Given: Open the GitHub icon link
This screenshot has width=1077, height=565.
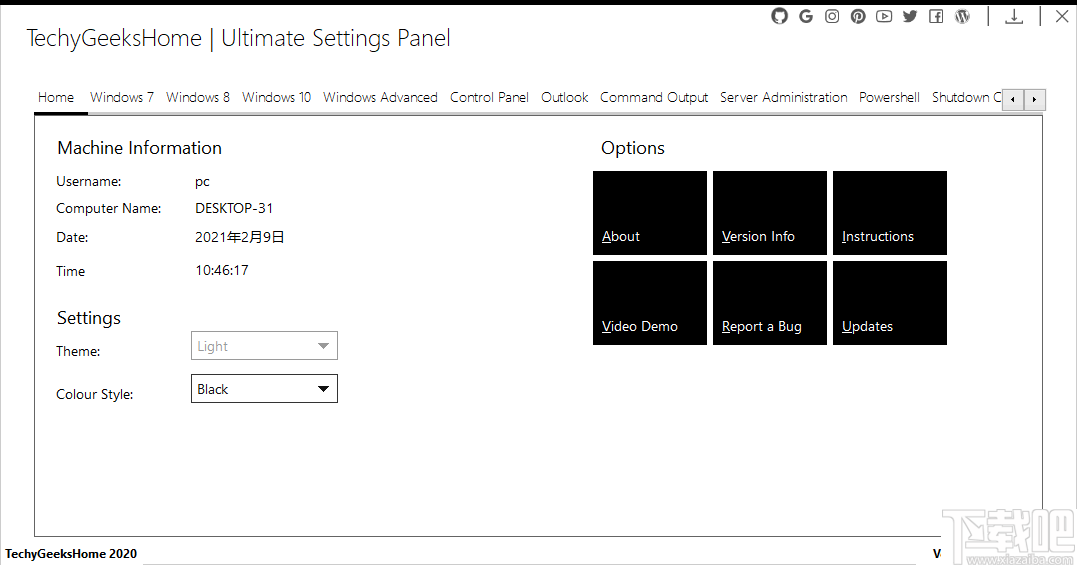Looking at the screenshot, I should click(779, 16).
